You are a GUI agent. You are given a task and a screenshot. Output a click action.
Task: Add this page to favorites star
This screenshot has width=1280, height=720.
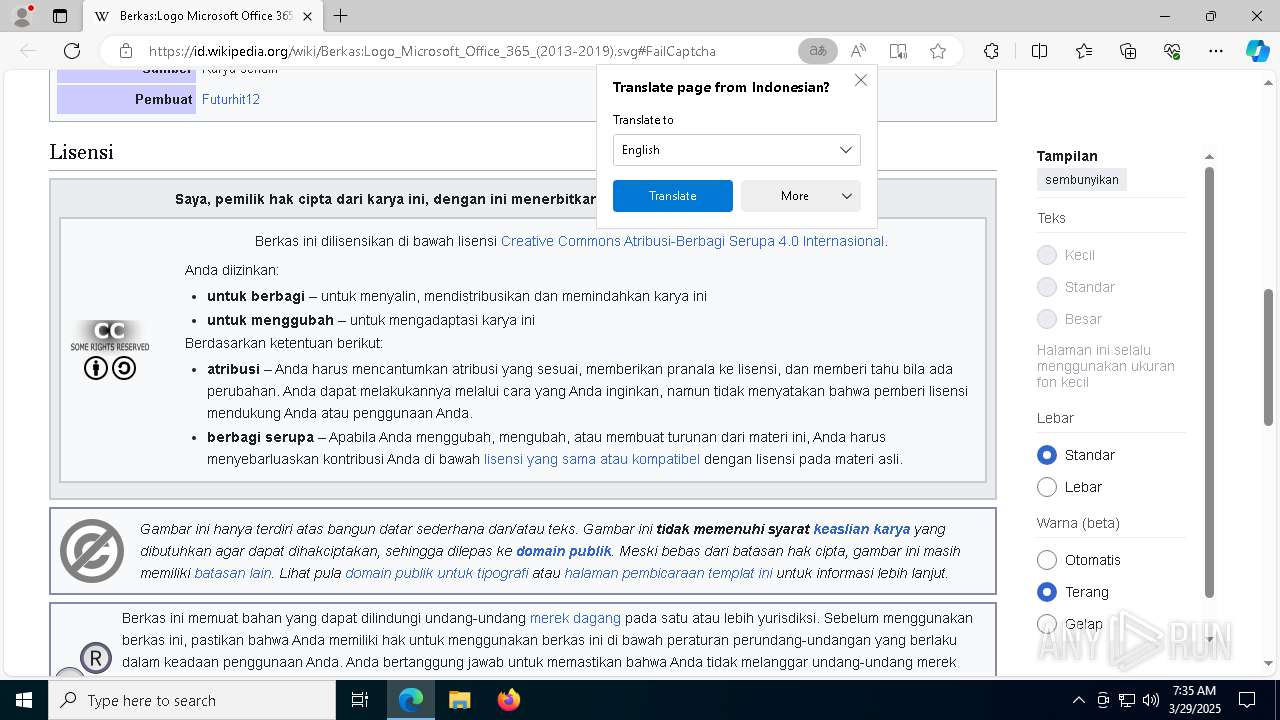coord(938,51)
